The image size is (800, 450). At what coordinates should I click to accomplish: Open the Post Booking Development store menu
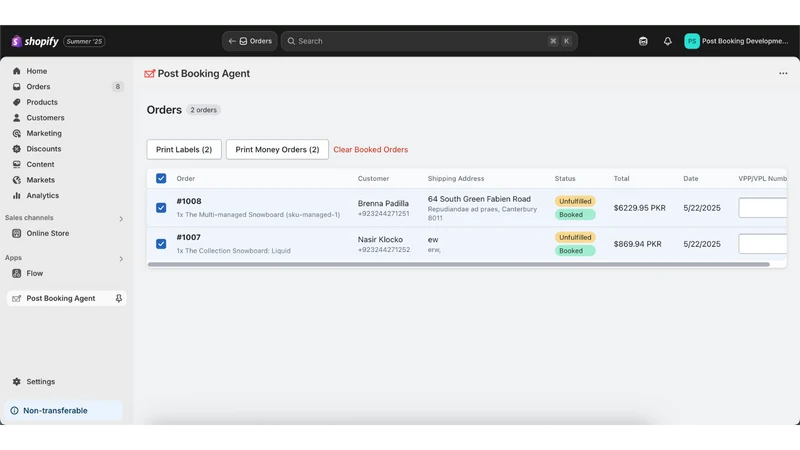[x=736, y=41]
